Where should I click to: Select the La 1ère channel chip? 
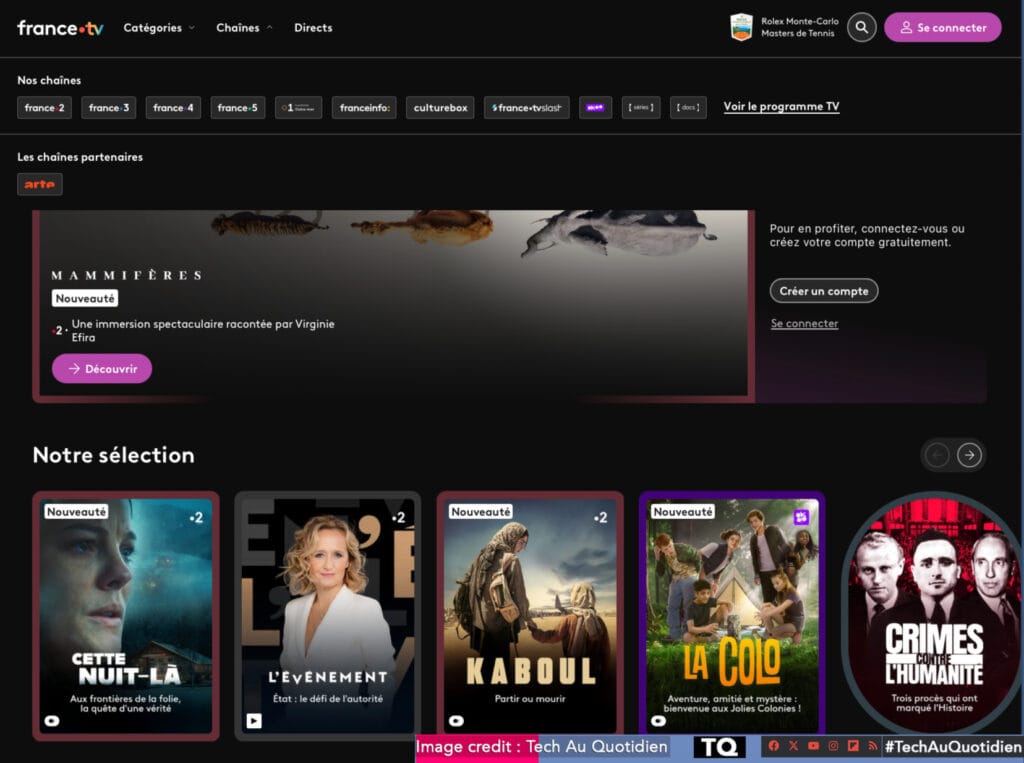[298, 108]
